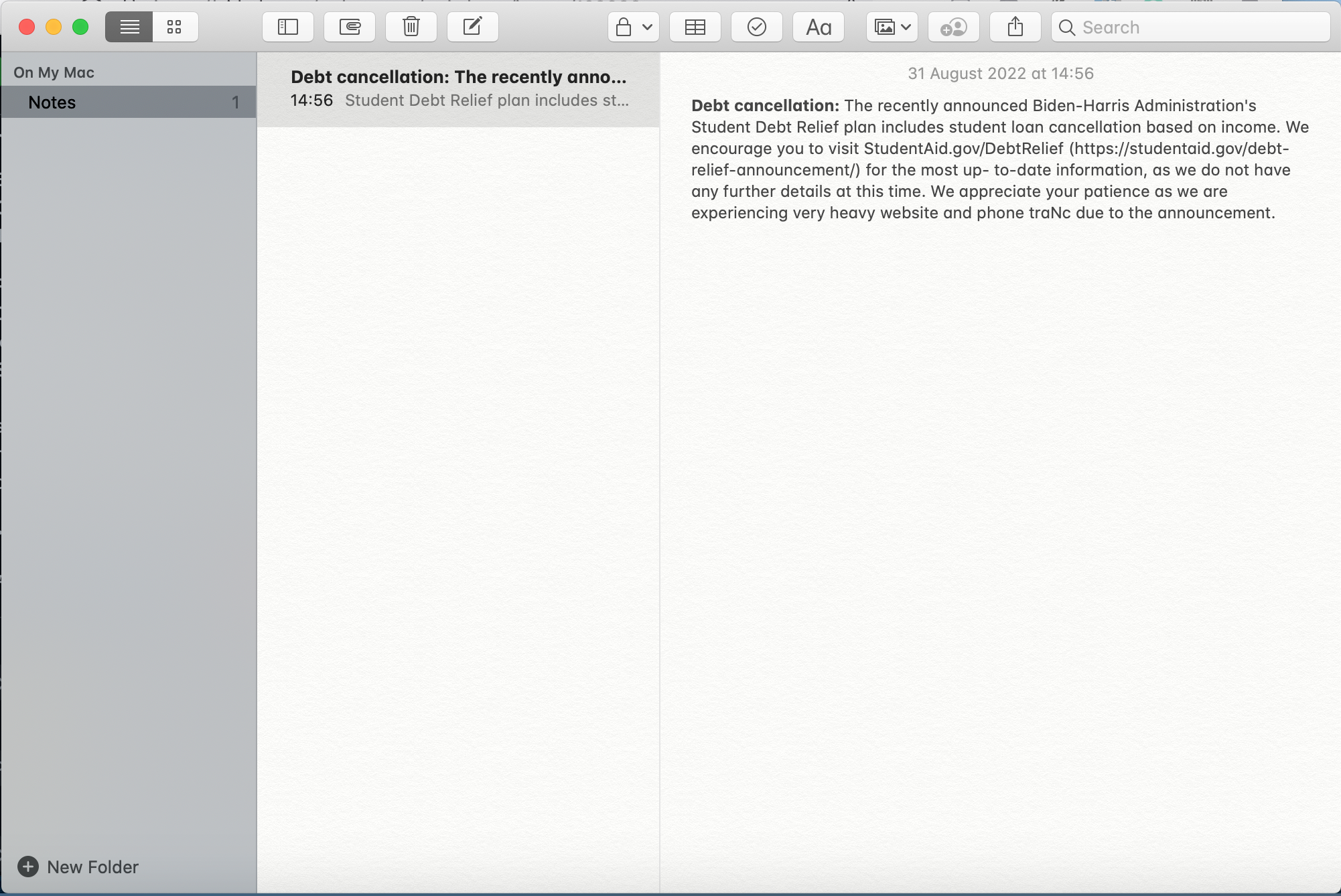Share the Debt cancellation note
1341x896 pixels.
1015,27
